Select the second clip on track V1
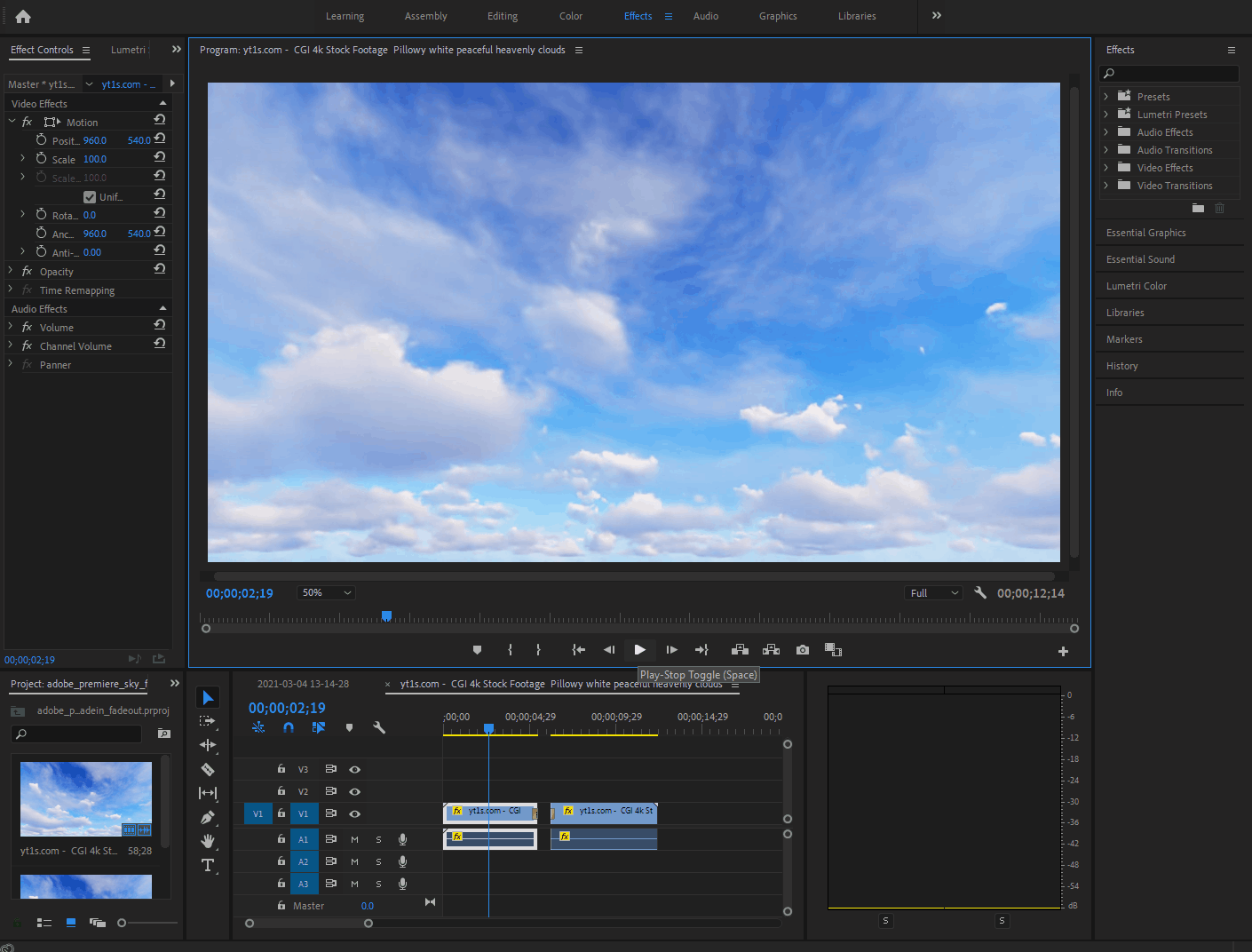 click(x=604, y=813)
